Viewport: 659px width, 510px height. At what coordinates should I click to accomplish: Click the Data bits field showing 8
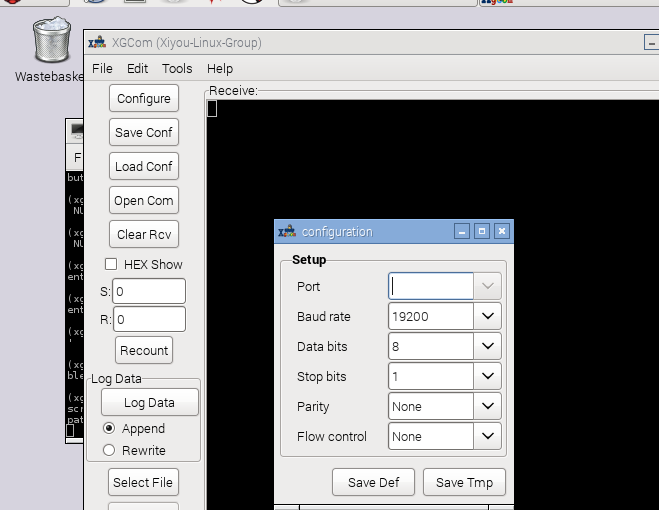click(431, 346)
